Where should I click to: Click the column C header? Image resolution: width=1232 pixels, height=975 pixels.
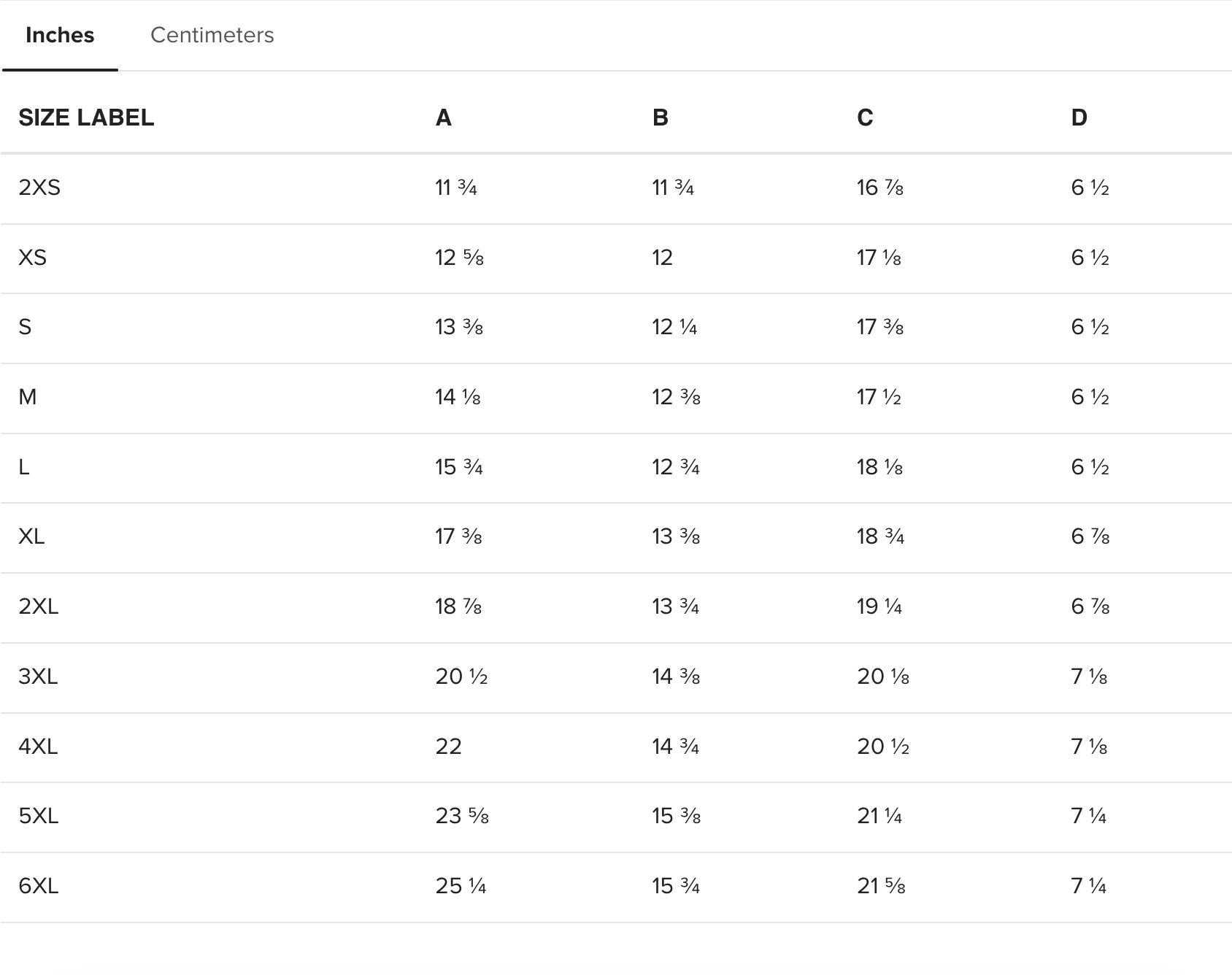865,117
